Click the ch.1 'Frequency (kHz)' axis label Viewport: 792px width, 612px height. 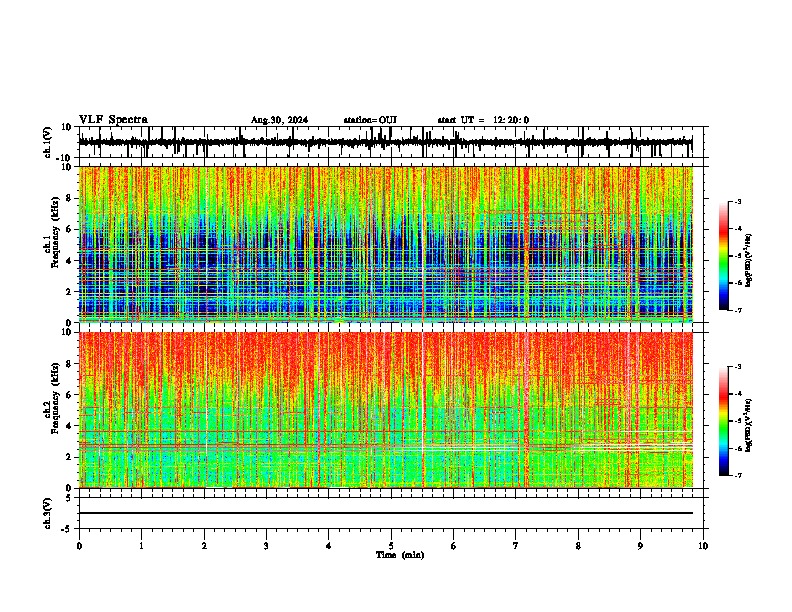[56, 233]
